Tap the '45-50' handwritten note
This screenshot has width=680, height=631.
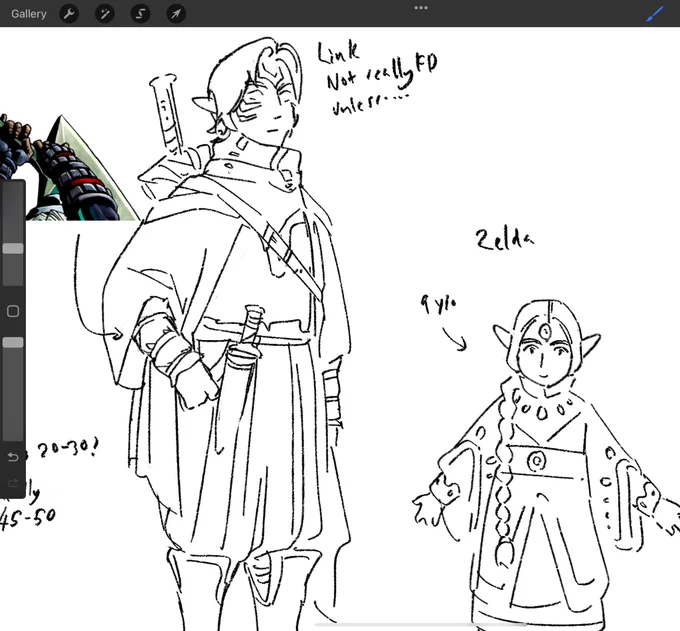tap(28, 518)
